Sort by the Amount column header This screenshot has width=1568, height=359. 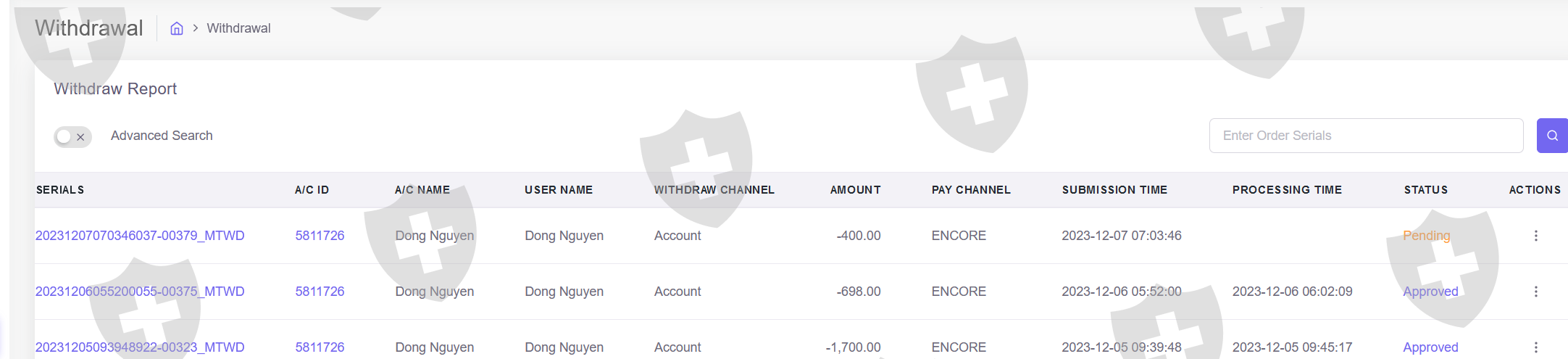point(855,190)
